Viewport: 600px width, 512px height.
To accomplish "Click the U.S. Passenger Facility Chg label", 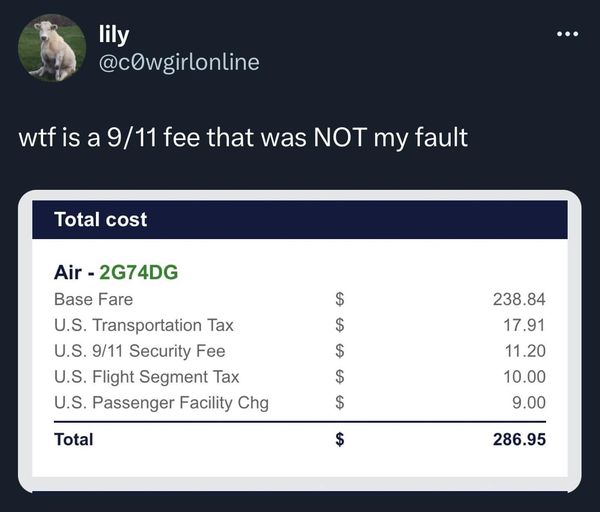I will pyautogui.click(x=161, y=403).
